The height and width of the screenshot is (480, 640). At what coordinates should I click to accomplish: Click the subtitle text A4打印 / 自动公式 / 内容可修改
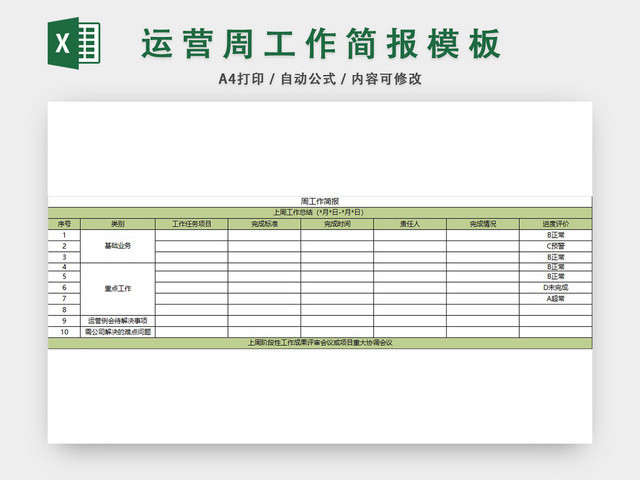320,79
